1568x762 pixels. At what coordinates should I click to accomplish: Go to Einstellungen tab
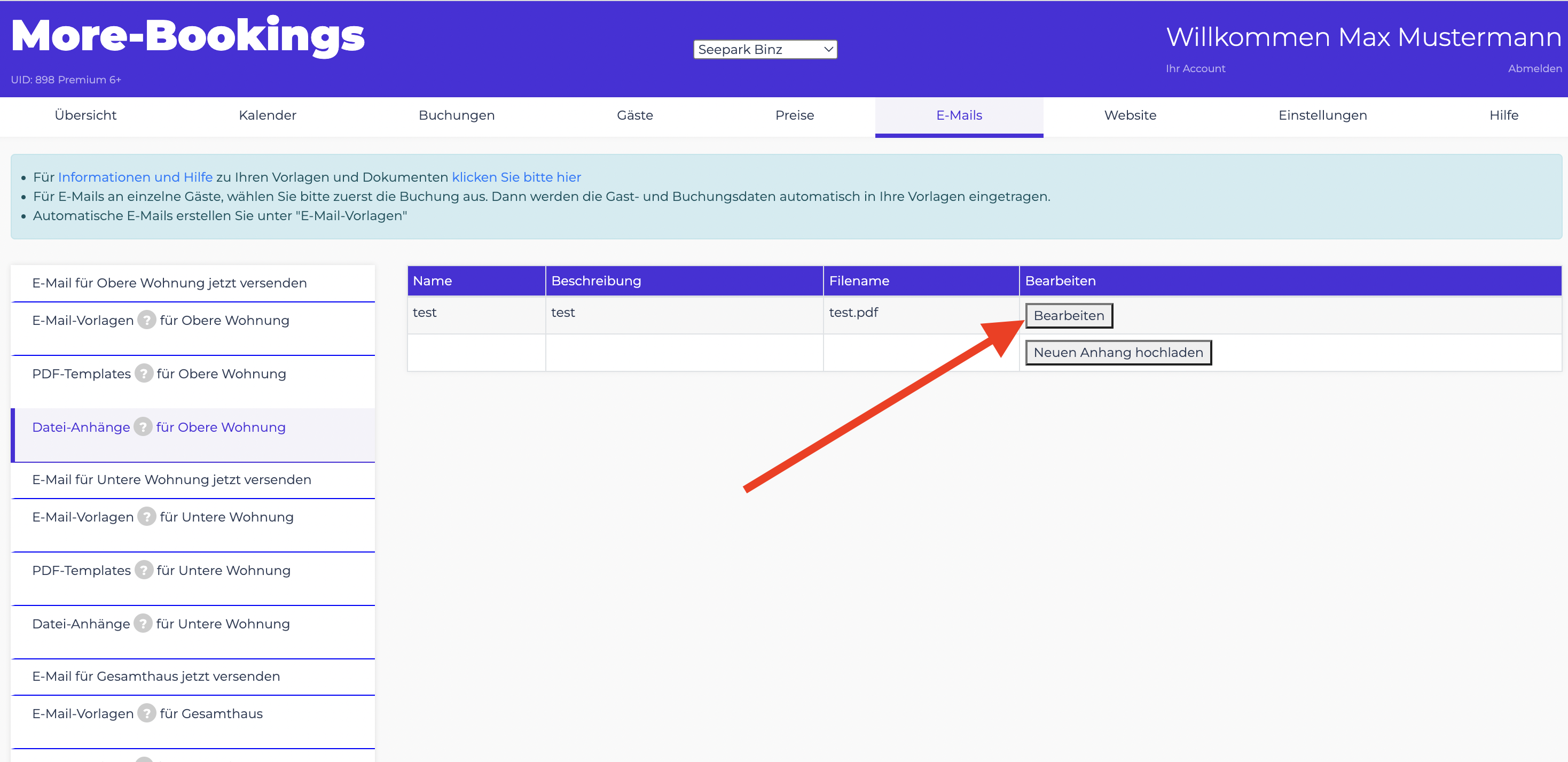[x=1323, y=115]
